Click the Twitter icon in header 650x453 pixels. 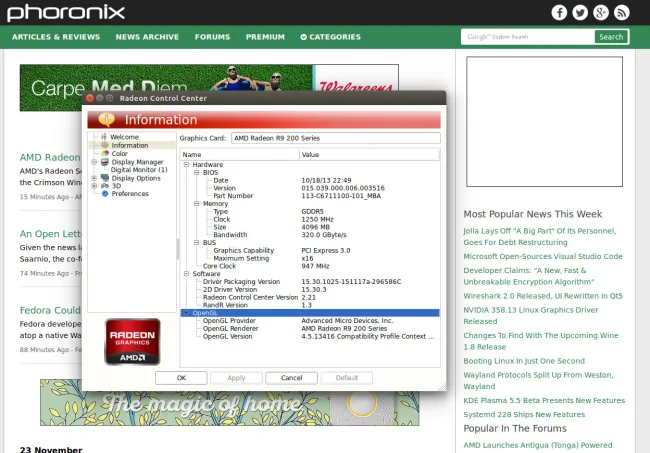pos(580,12)
